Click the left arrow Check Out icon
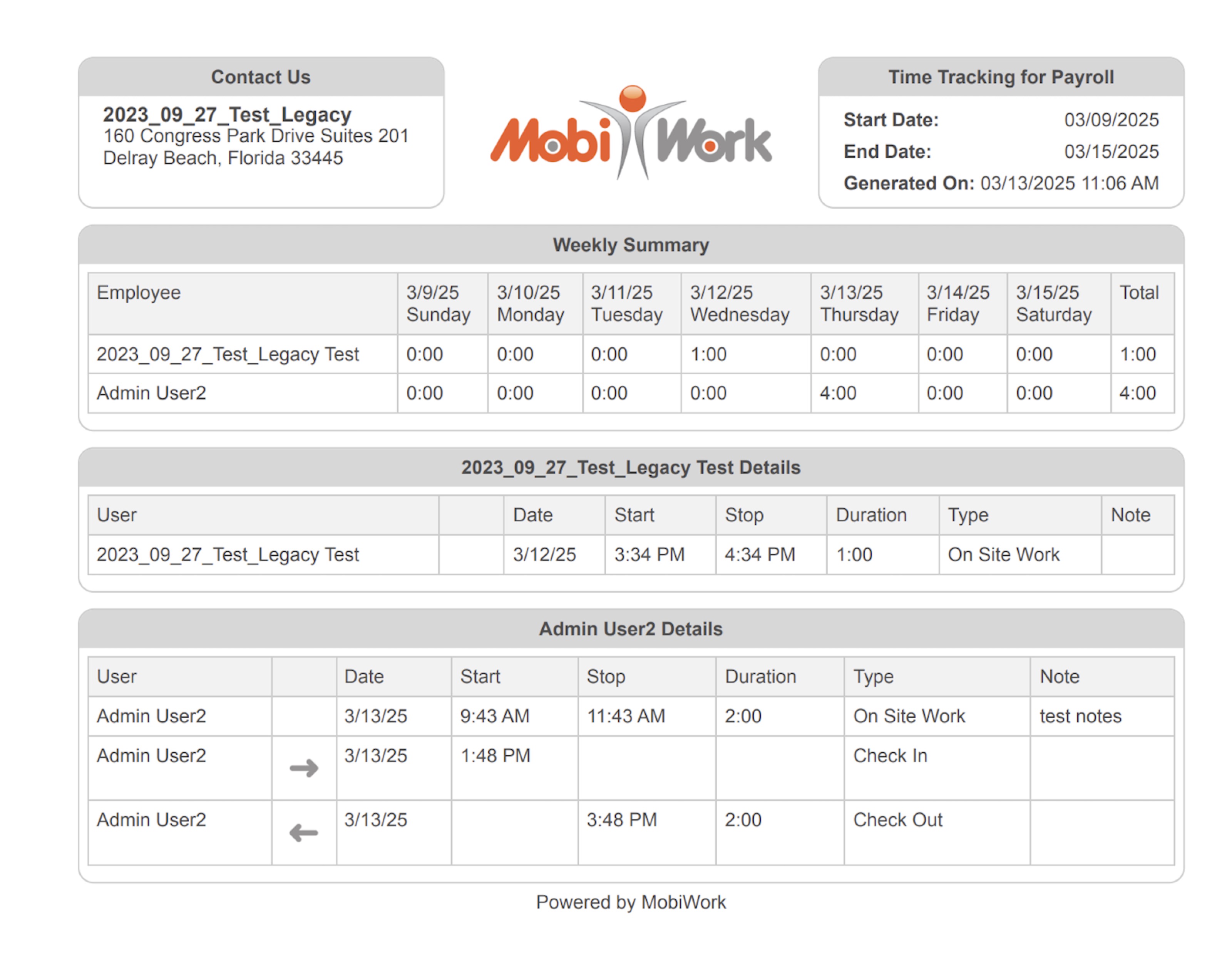The width and height of the screenshot is (1232, 954). pyautogui.click(x=303, y=832)
